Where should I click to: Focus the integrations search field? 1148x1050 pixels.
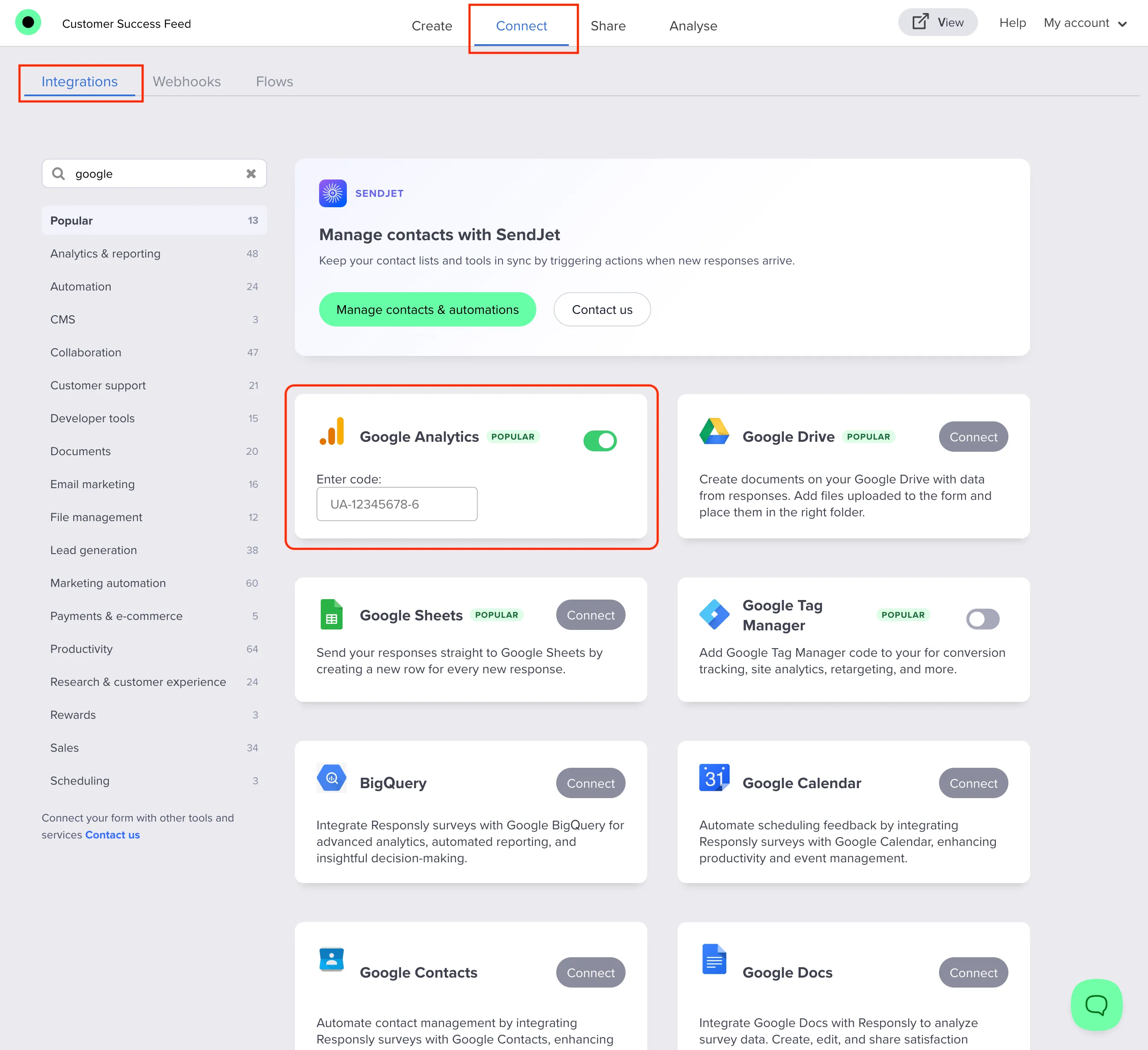click(x=154, y=174)
